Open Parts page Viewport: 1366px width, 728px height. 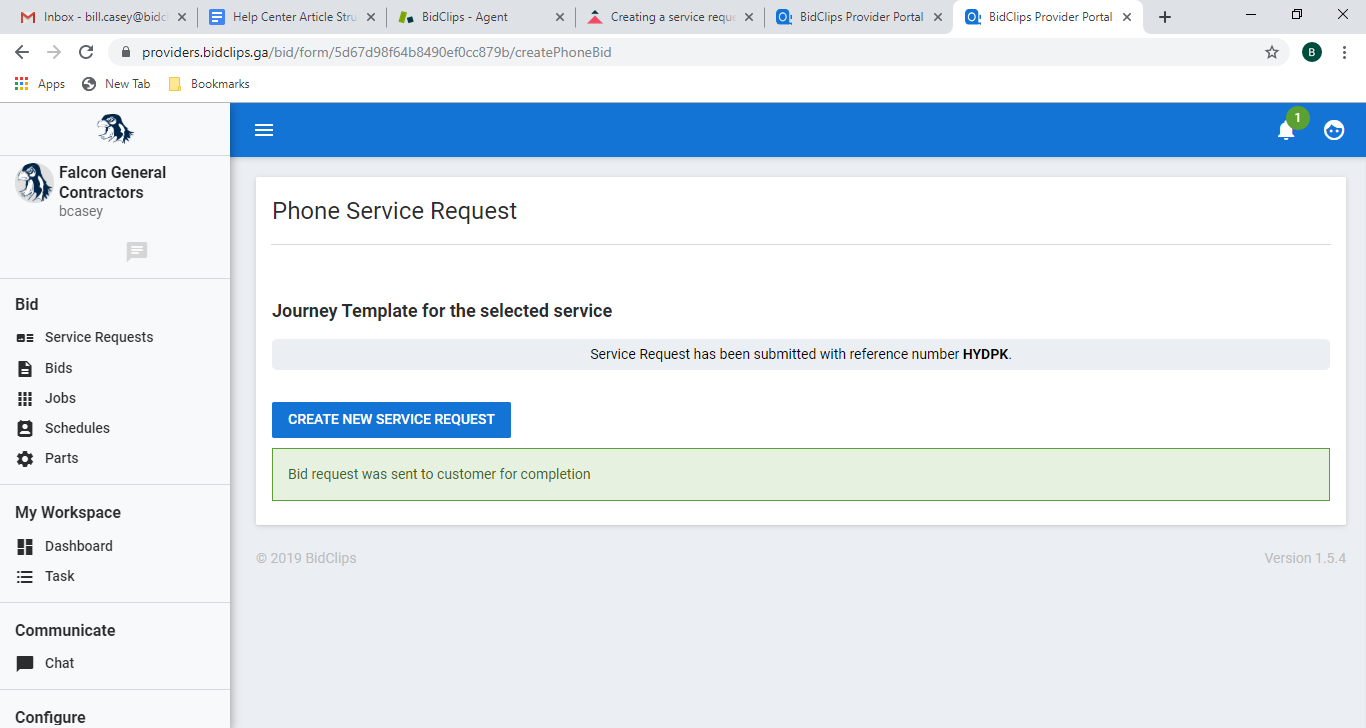click(61, 458)
